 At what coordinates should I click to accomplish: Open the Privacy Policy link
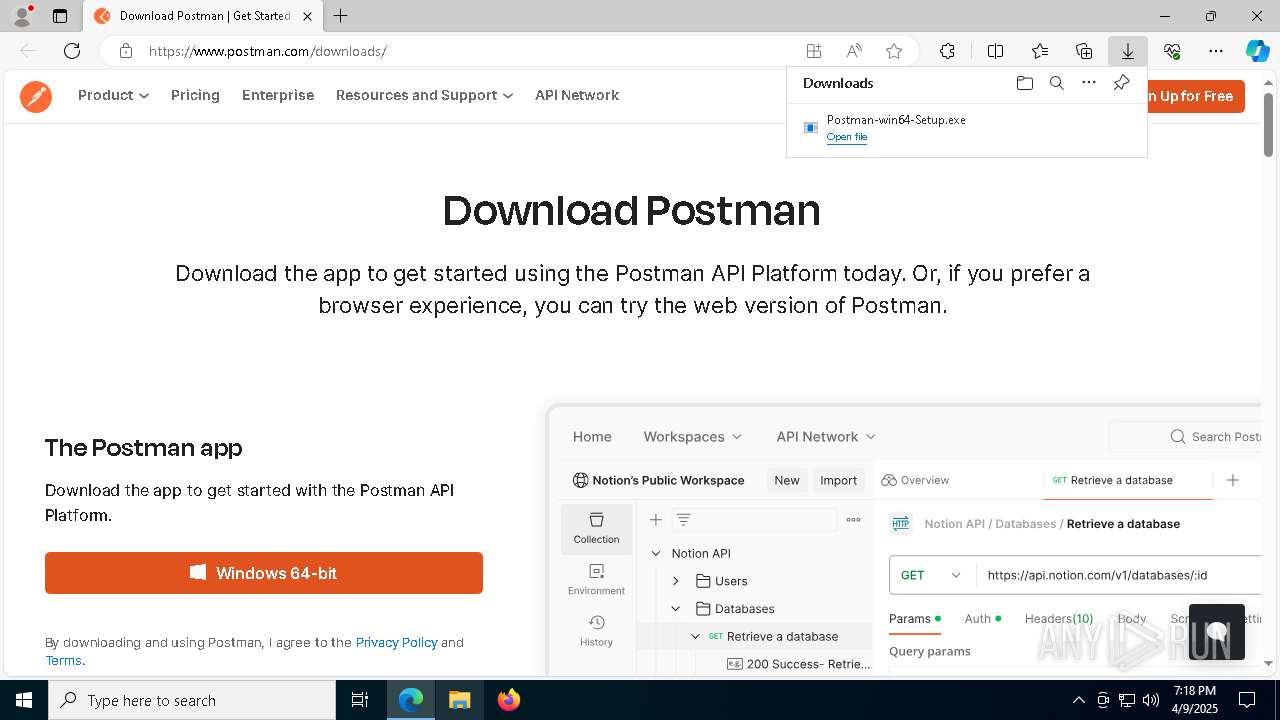click(x=396, y=642)
